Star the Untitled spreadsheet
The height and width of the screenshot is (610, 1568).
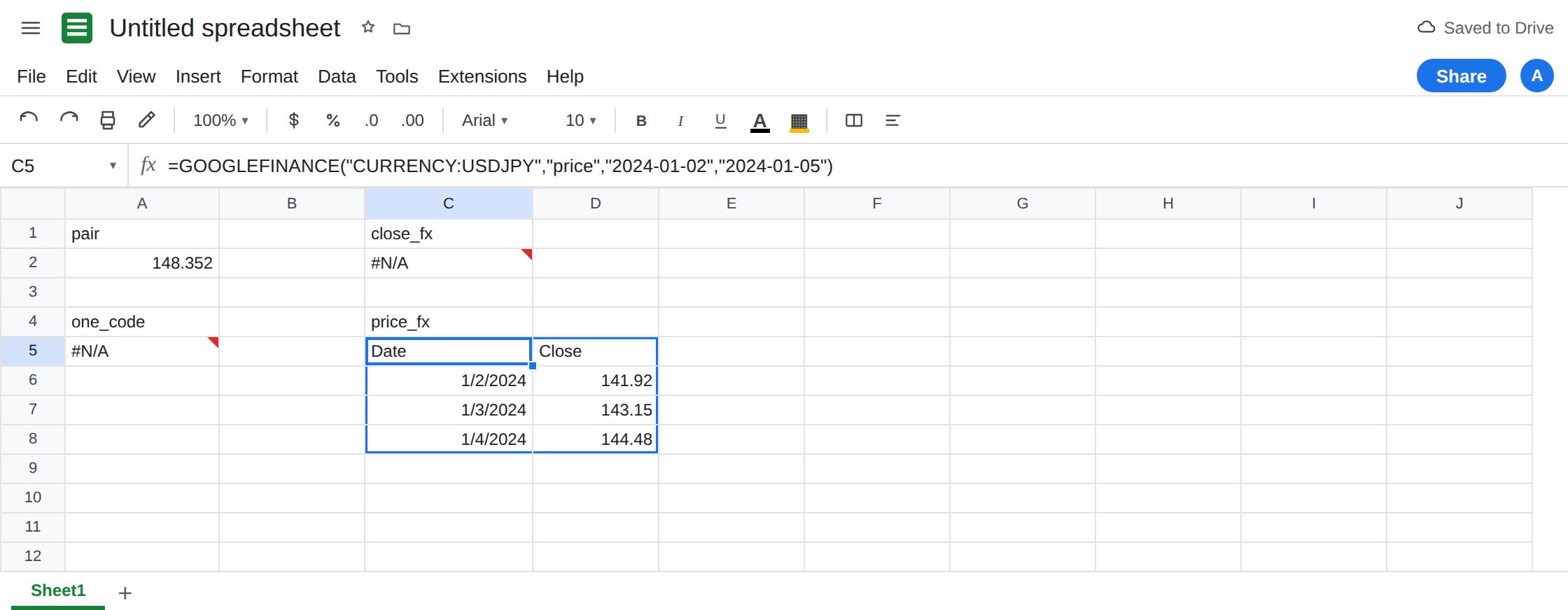pos(368,27)
